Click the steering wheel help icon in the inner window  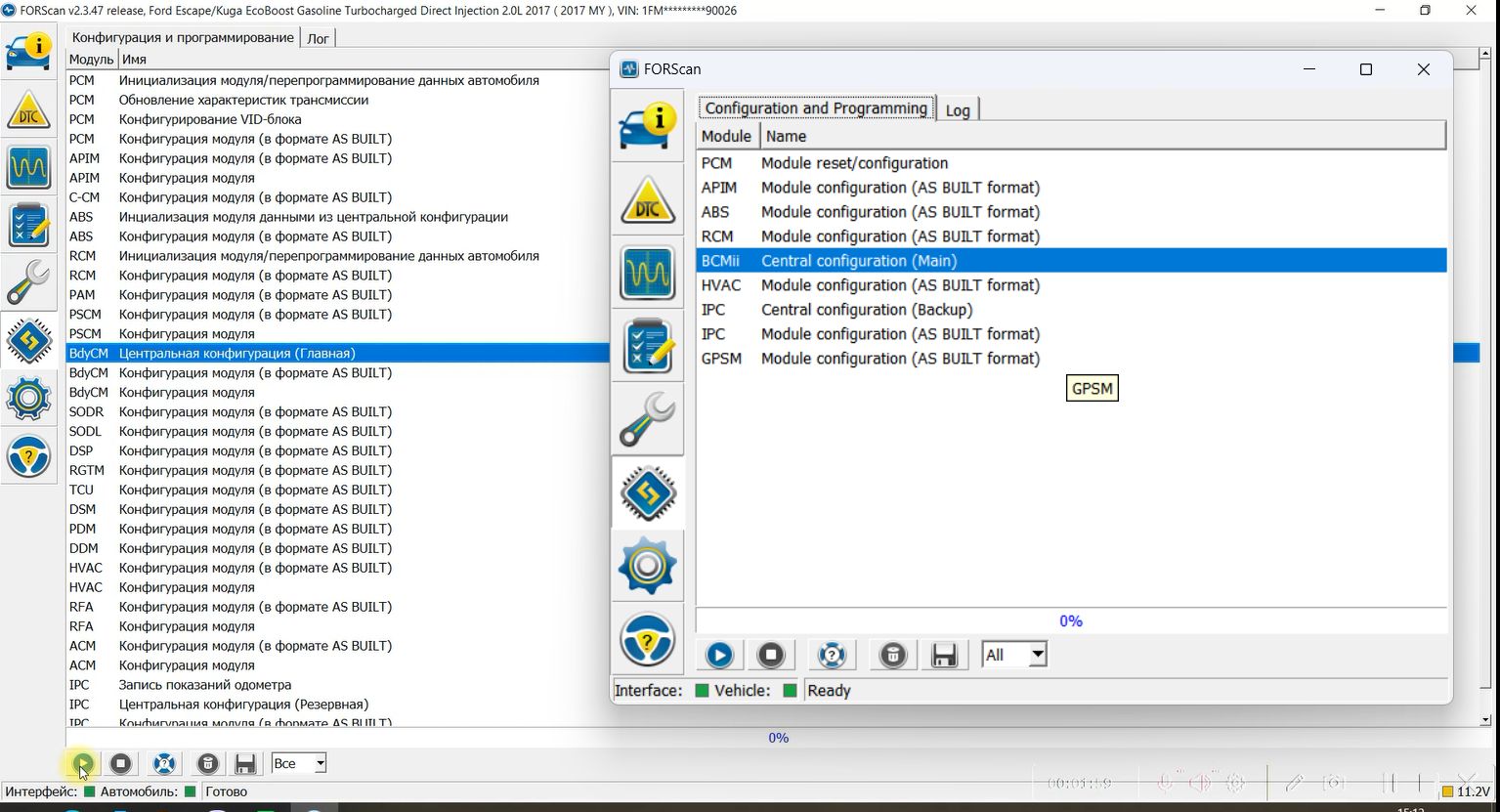coord(647,639)
